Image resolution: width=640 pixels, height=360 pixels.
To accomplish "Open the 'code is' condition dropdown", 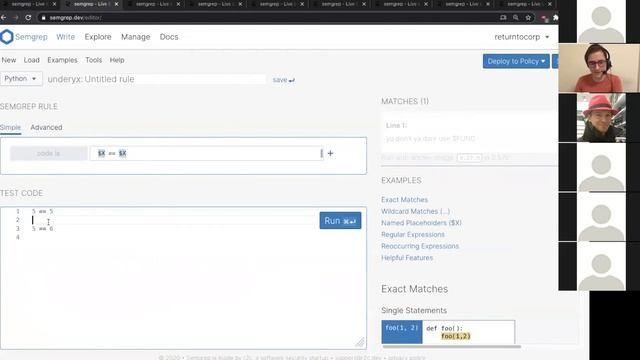I will tap(49, 153).
